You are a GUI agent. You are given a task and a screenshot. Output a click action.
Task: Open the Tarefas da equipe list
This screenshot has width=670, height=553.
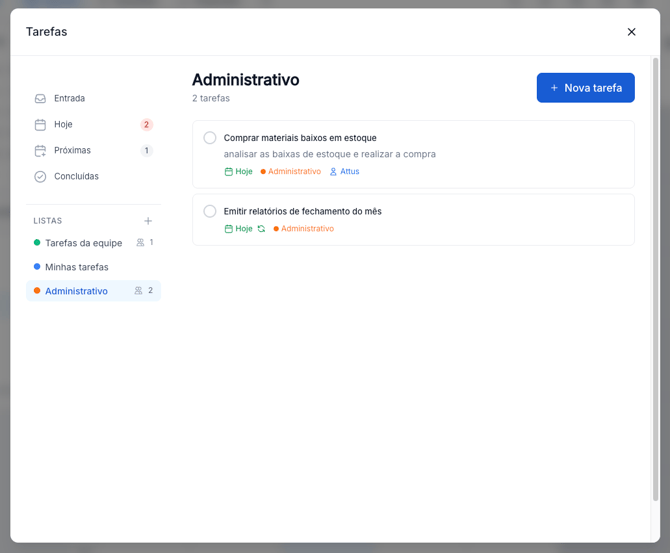click(x=83, y=243)
